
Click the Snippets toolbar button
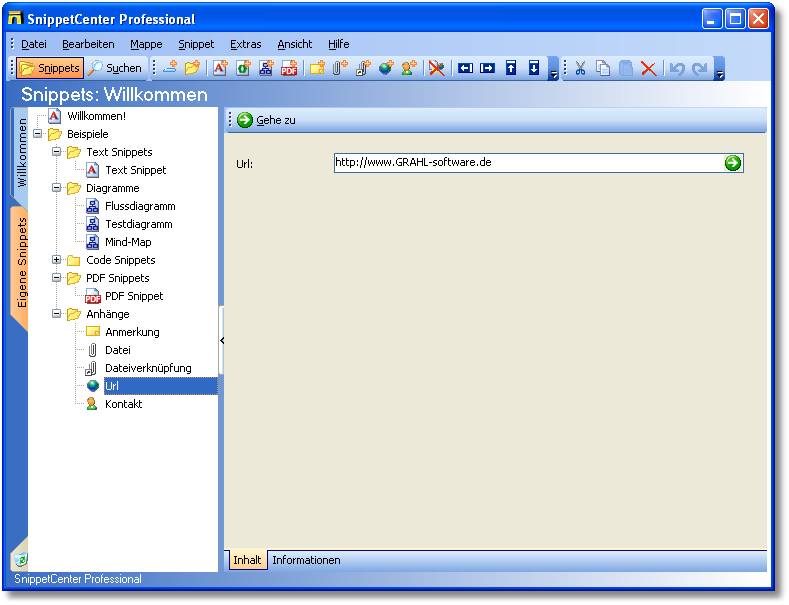click(50, 68)
